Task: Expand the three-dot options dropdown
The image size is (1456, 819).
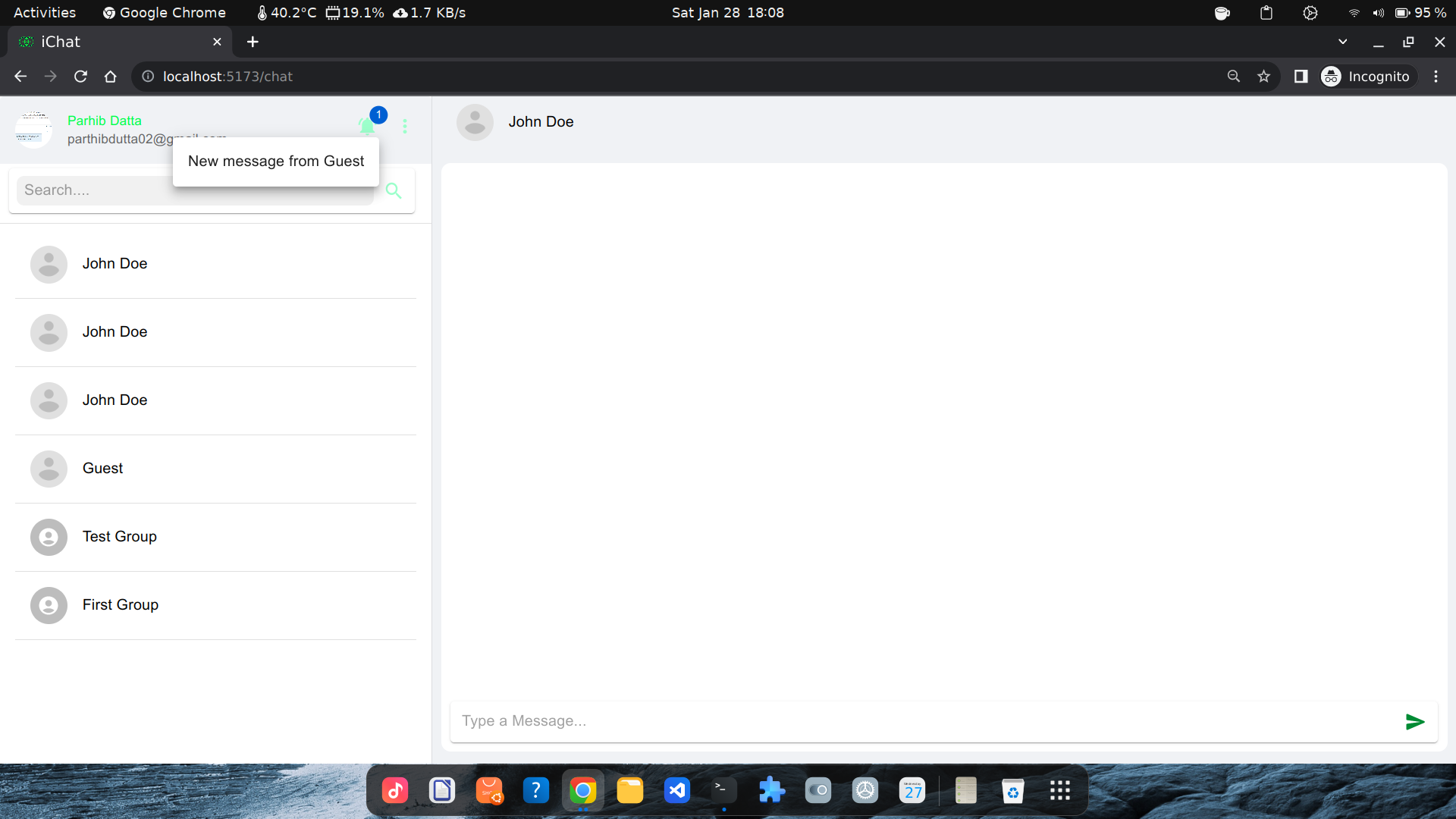Action: (x=405, y=126)
